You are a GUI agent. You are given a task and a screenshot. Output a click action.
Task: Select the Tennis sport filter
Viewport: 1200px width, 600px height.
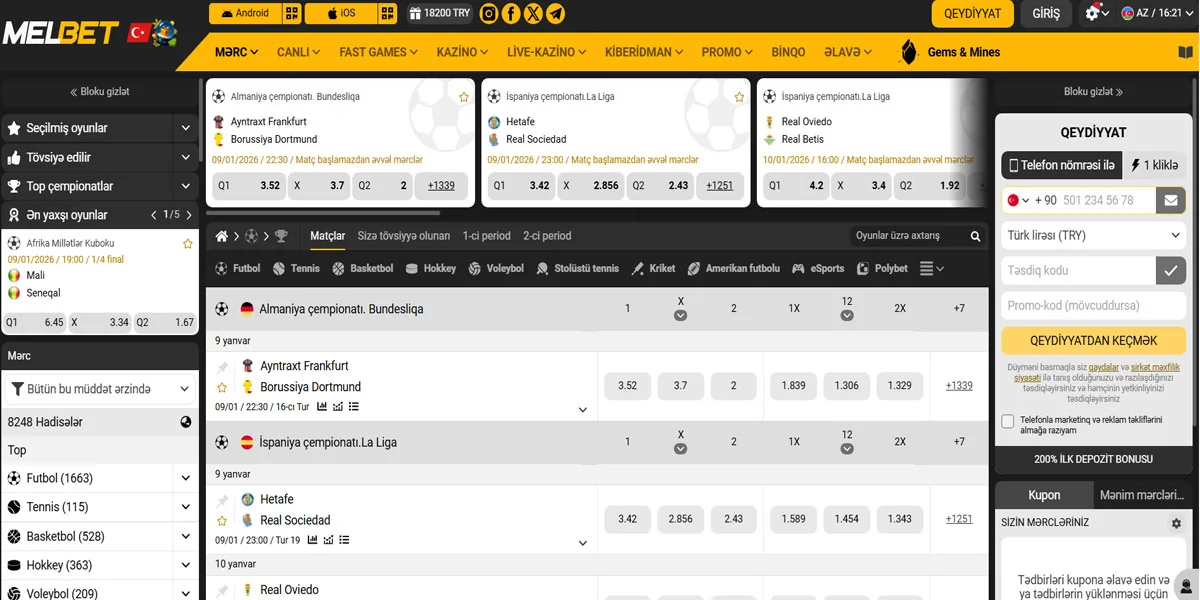pos(297,268)
